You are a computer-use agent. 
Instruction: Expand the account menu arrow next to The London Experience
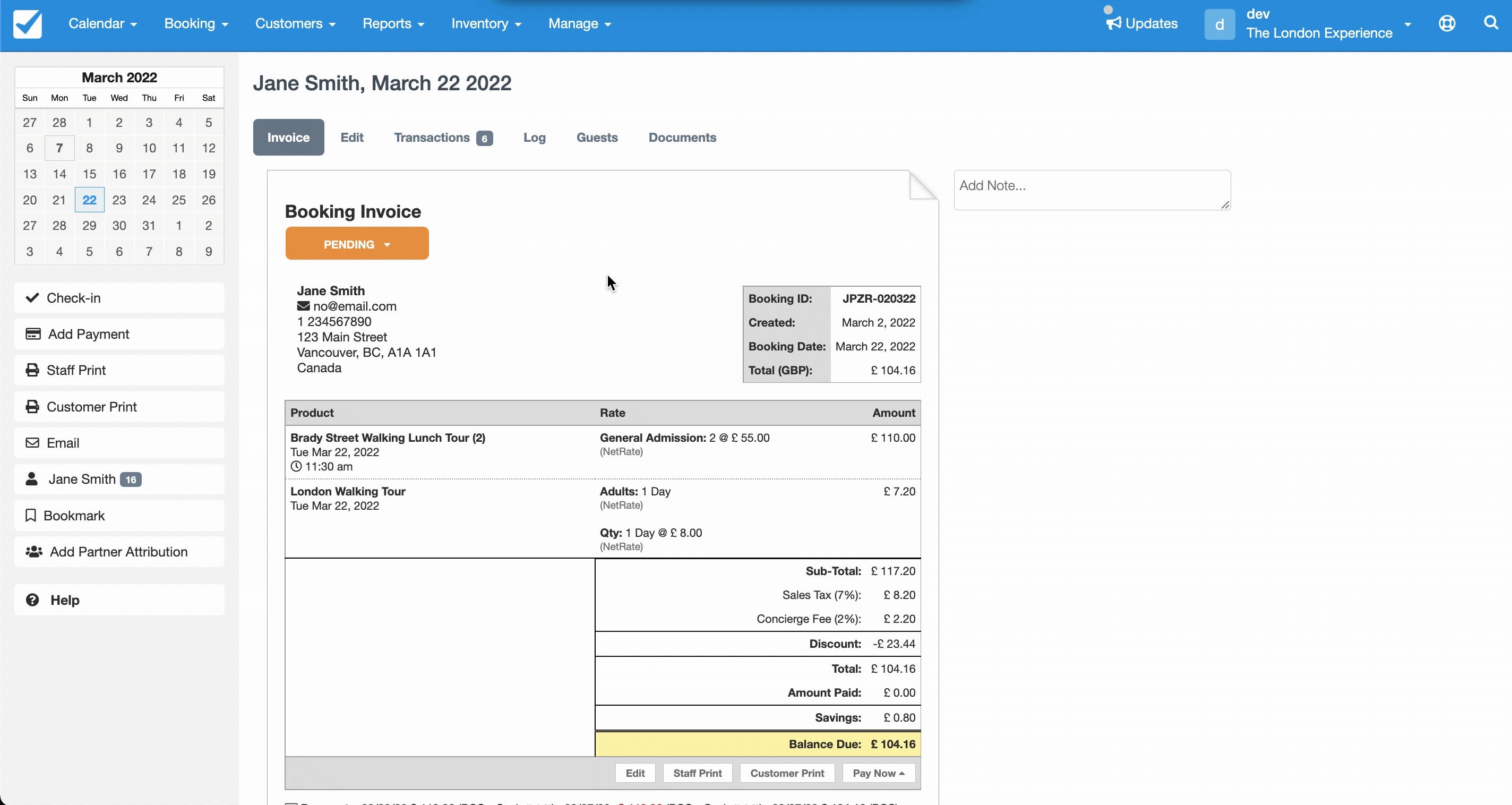coord(1407,24)
